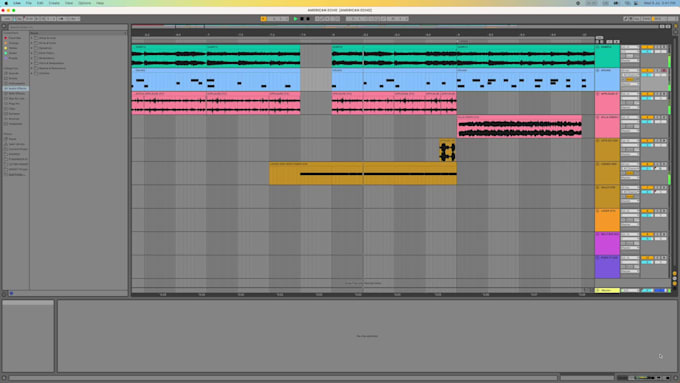This screenshot has width=680, height=383.
Task: Toggle Draw Mode pencil in top-right control bar
Action: point(625,19)
